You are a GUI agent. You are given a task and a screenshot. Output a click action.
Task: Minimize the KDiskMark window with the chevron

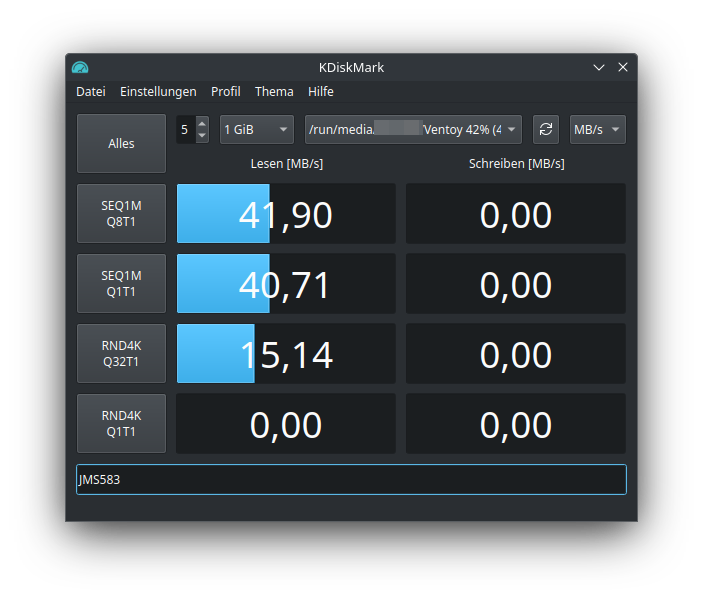coord(599,67)
